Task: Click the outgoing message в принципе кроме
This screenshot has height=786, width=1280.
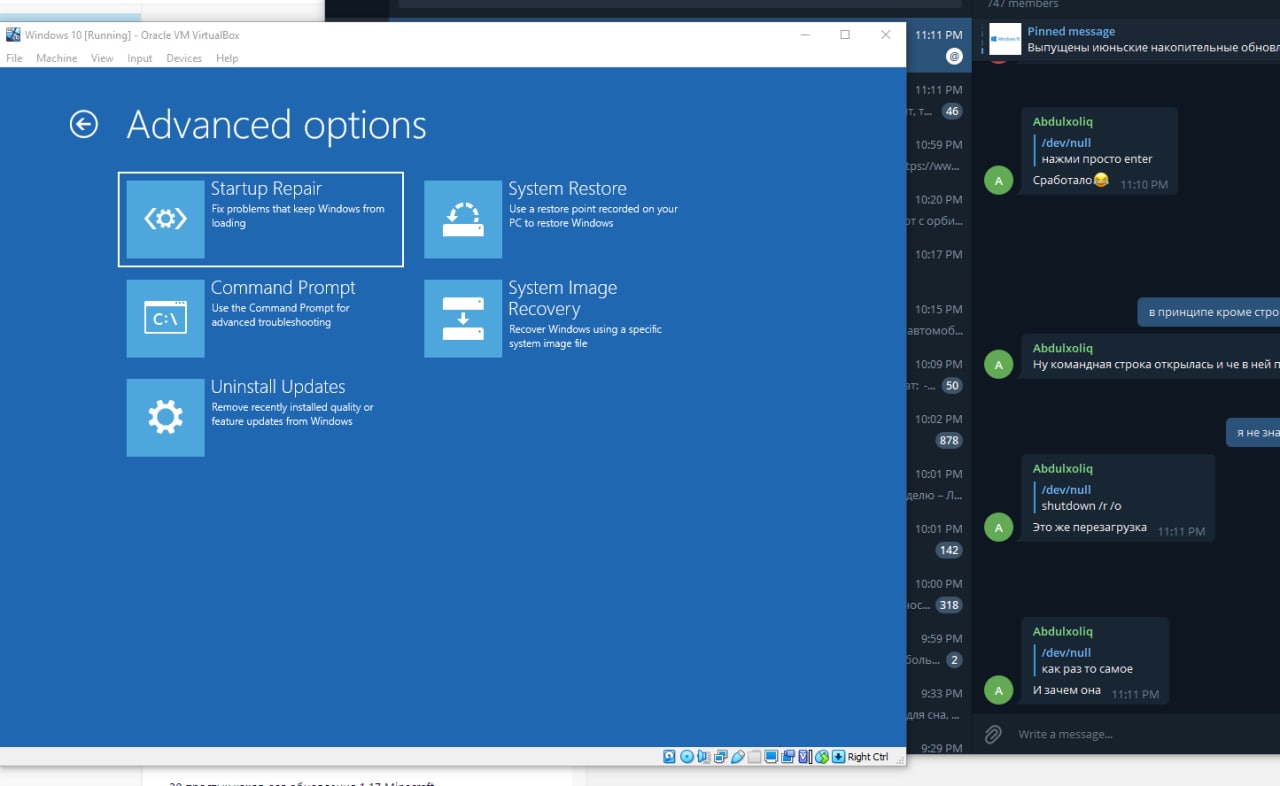Action: pyautogui.click(x=1209, y=312)
